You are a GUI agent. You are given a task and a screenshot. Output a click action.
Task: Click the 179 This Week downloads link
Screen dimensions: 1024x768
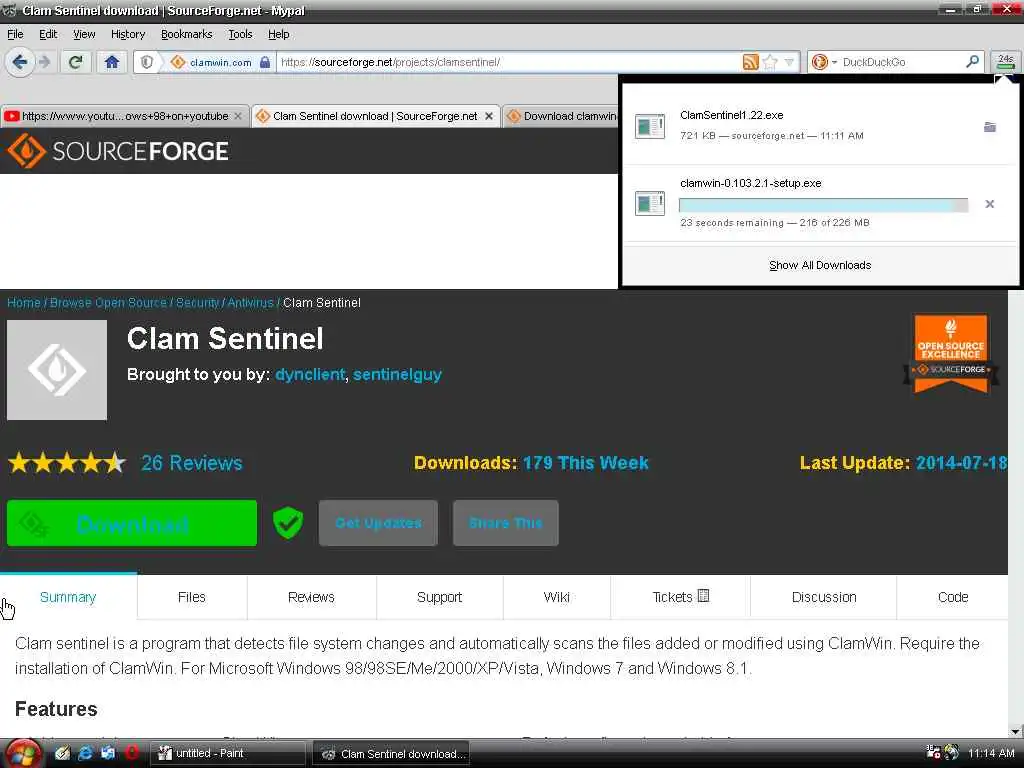coord(585,463)
